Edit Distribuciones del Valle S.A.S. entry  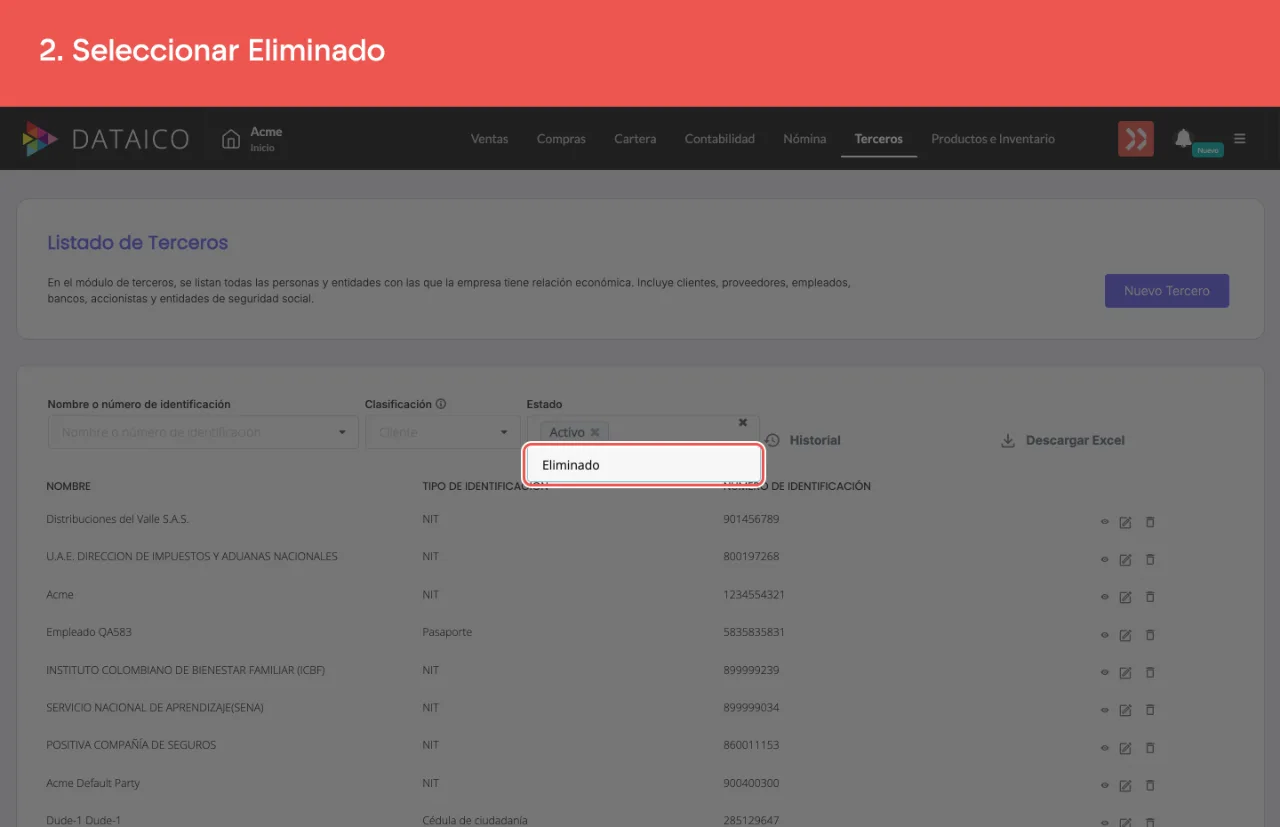(1125, 521)
